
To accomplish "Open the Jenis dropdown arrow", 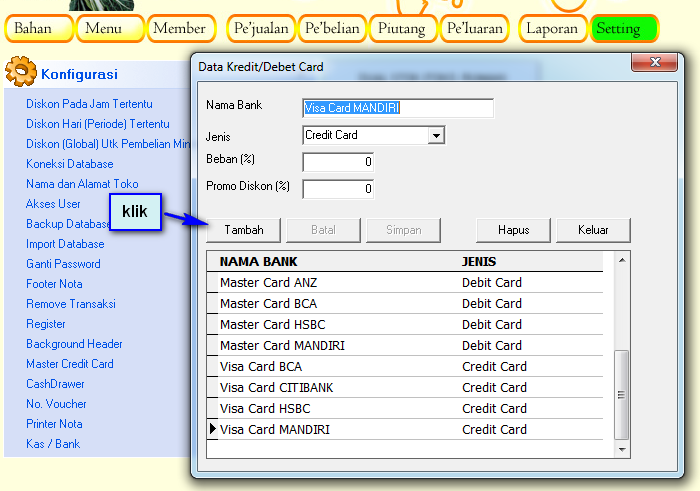I will pyautogui.click(x=436, y=136).
